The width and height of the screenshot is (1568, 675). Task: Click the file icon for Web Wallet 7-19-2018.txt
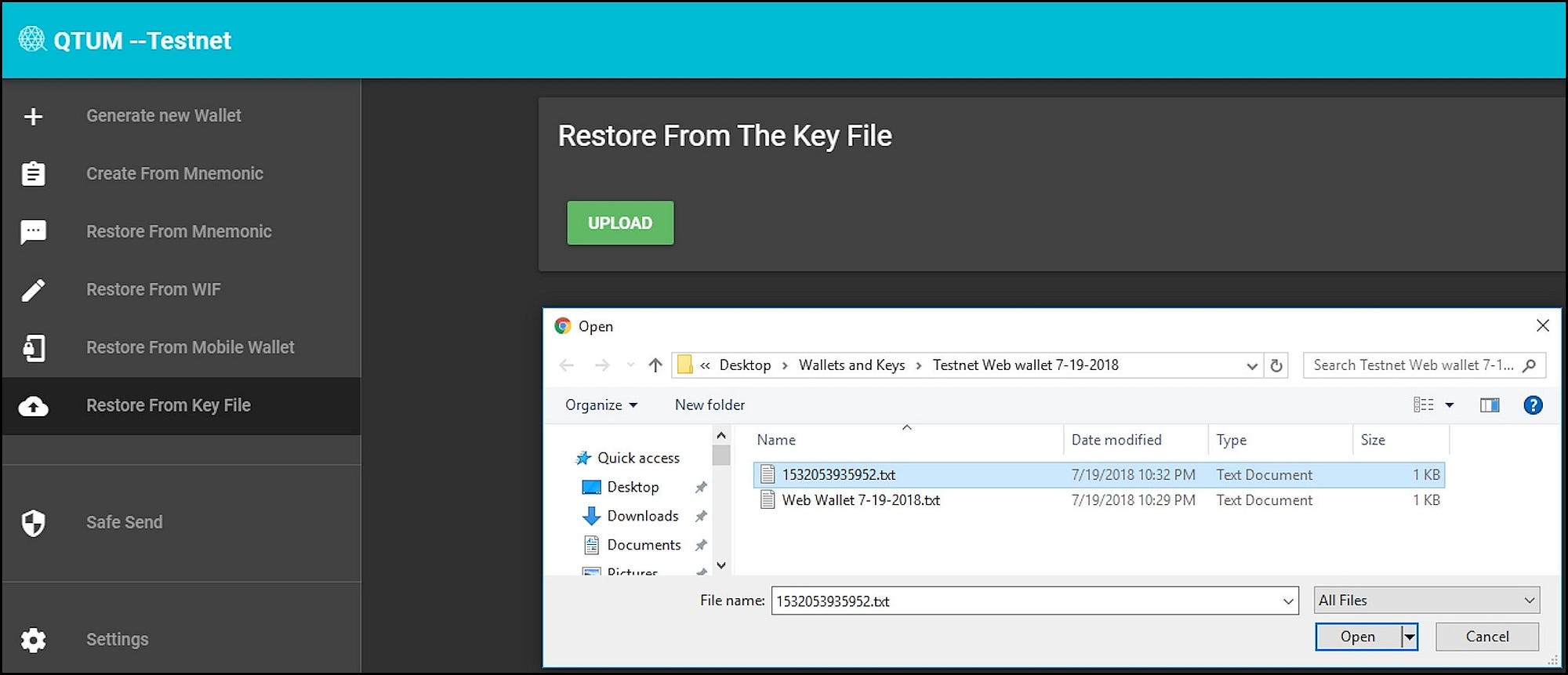[x=768, y=499]
